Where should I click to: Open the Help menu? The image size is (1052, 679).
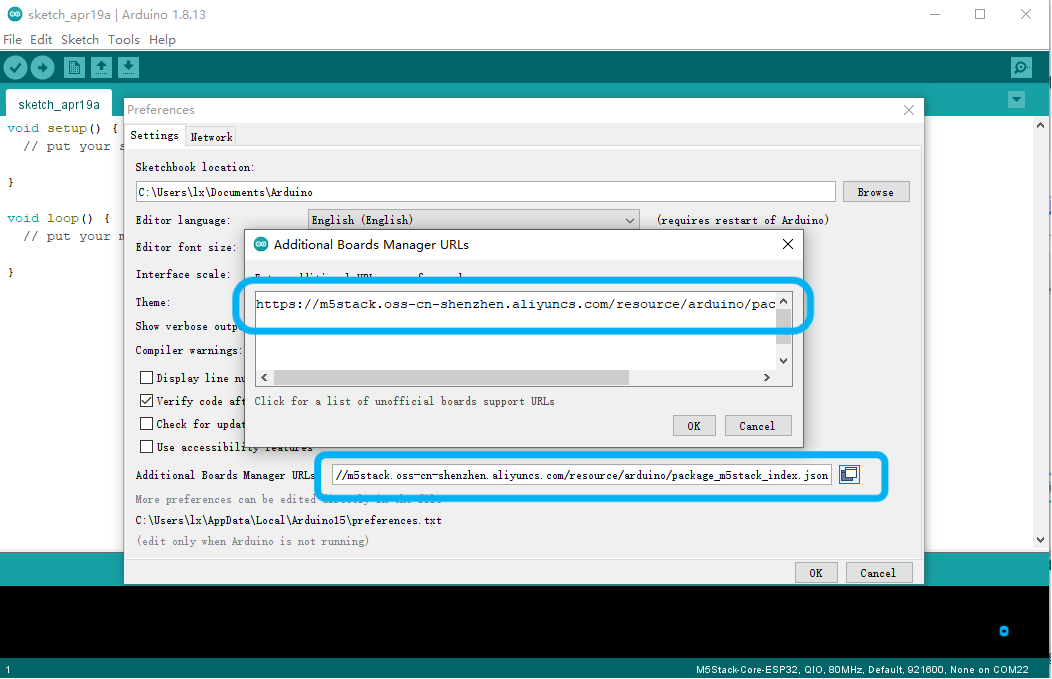(162, 40)
